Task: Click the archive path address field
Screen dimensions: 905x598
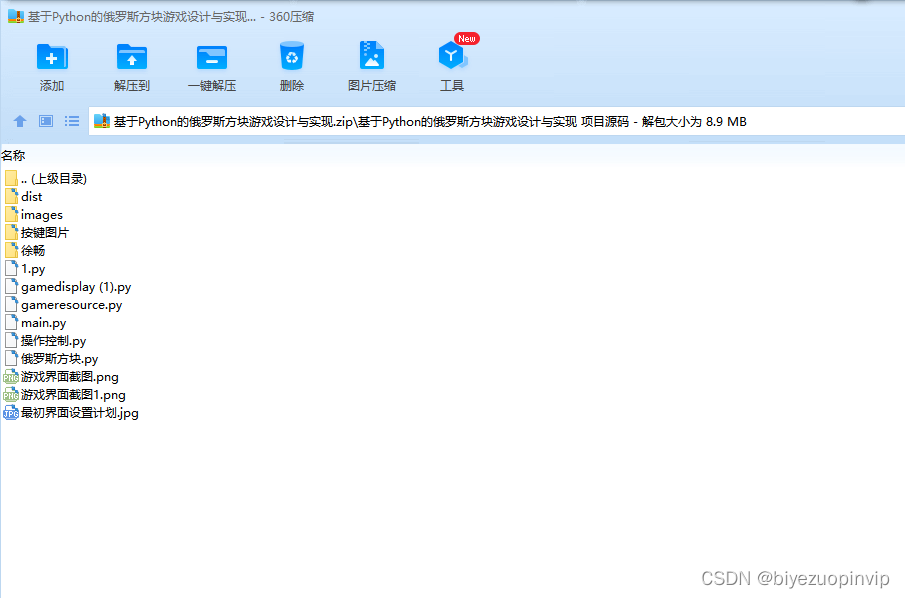Action: click(x=496, y=121)
